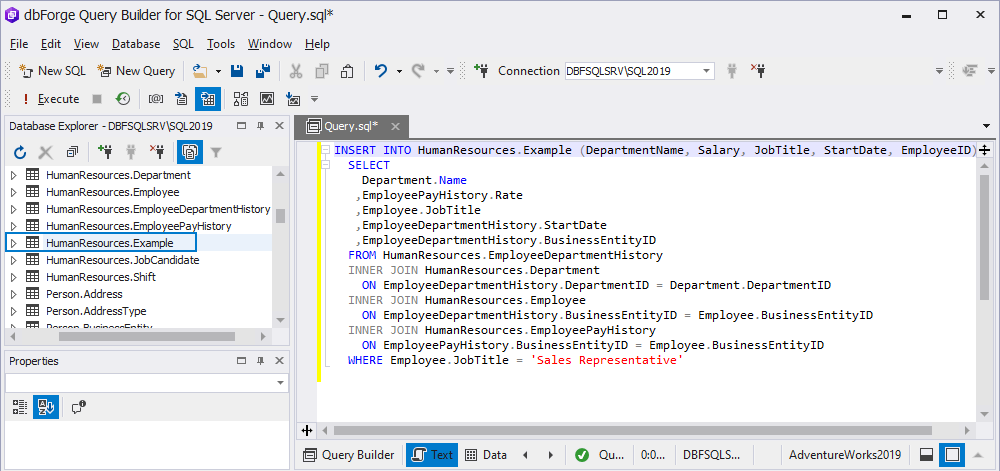
Task: Click the Cut scissors icon
Action: click(295, 71)
